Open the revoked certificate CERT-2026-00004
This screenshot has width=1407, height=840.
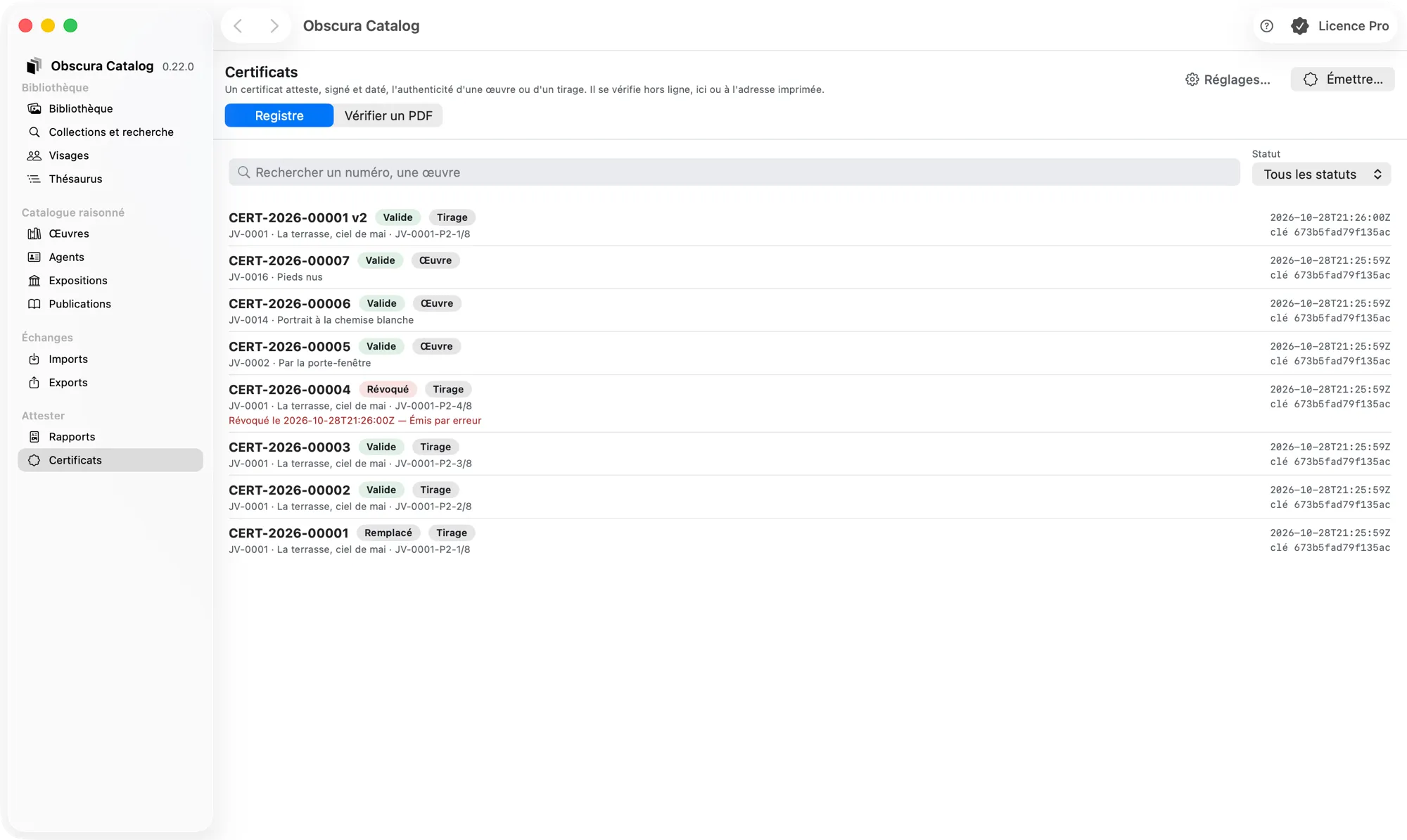click(x=809, y=404)
